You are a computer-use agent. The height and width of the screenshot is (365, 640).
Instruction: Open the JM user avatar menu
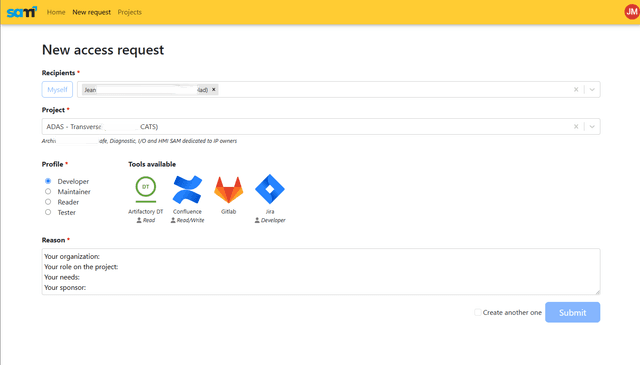pos(632,12)
